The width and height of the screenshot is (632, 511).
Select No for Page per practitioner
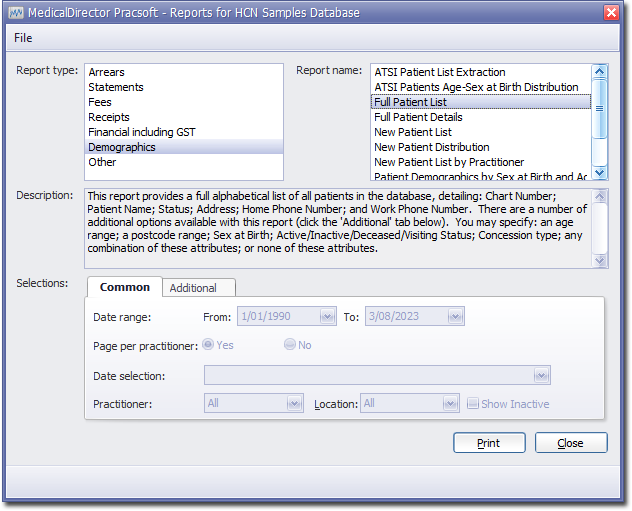(x=290, y=345)
